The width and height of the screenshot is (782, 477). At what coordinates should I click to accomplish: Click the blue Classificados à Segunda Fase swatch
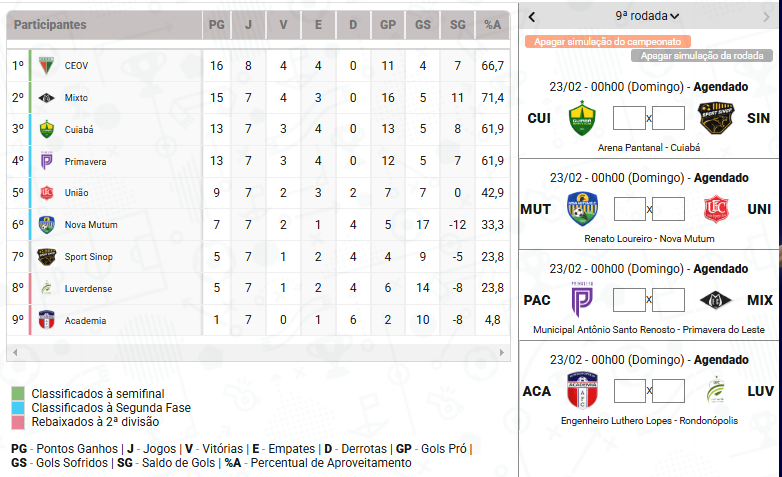pos(17,408)
